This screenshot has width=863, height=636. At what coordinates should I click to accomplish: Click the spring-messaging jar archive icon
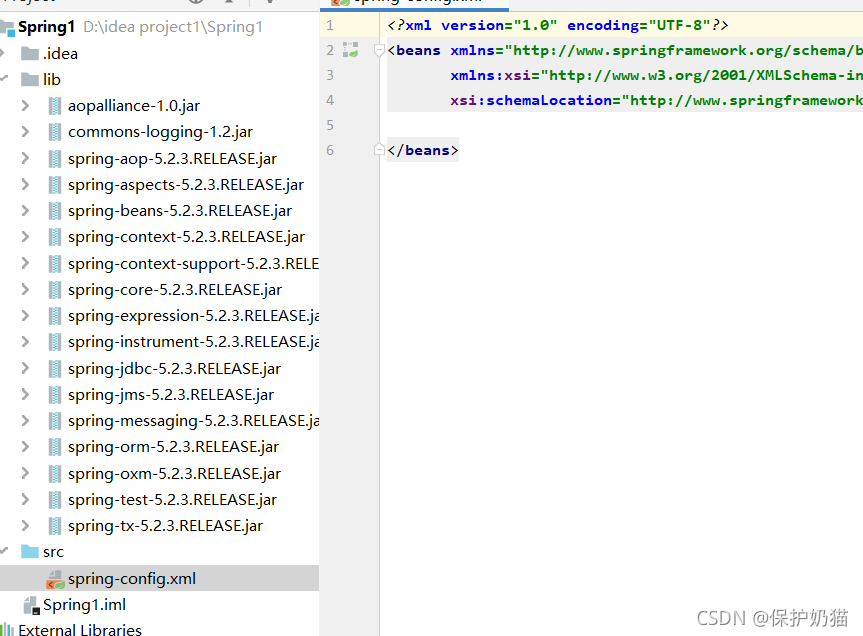[54, 421]
